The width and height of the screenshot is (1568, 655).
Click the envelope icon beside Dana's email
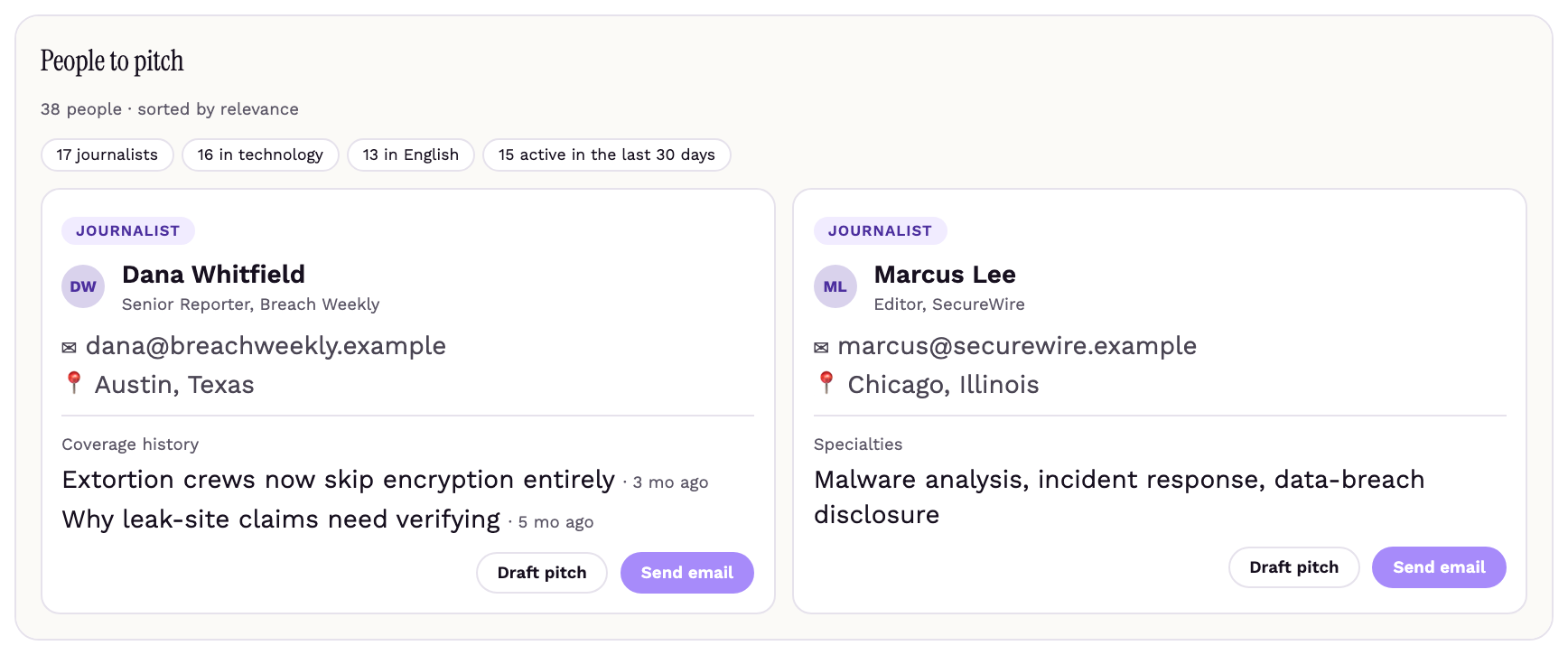(x=69, y=348)
